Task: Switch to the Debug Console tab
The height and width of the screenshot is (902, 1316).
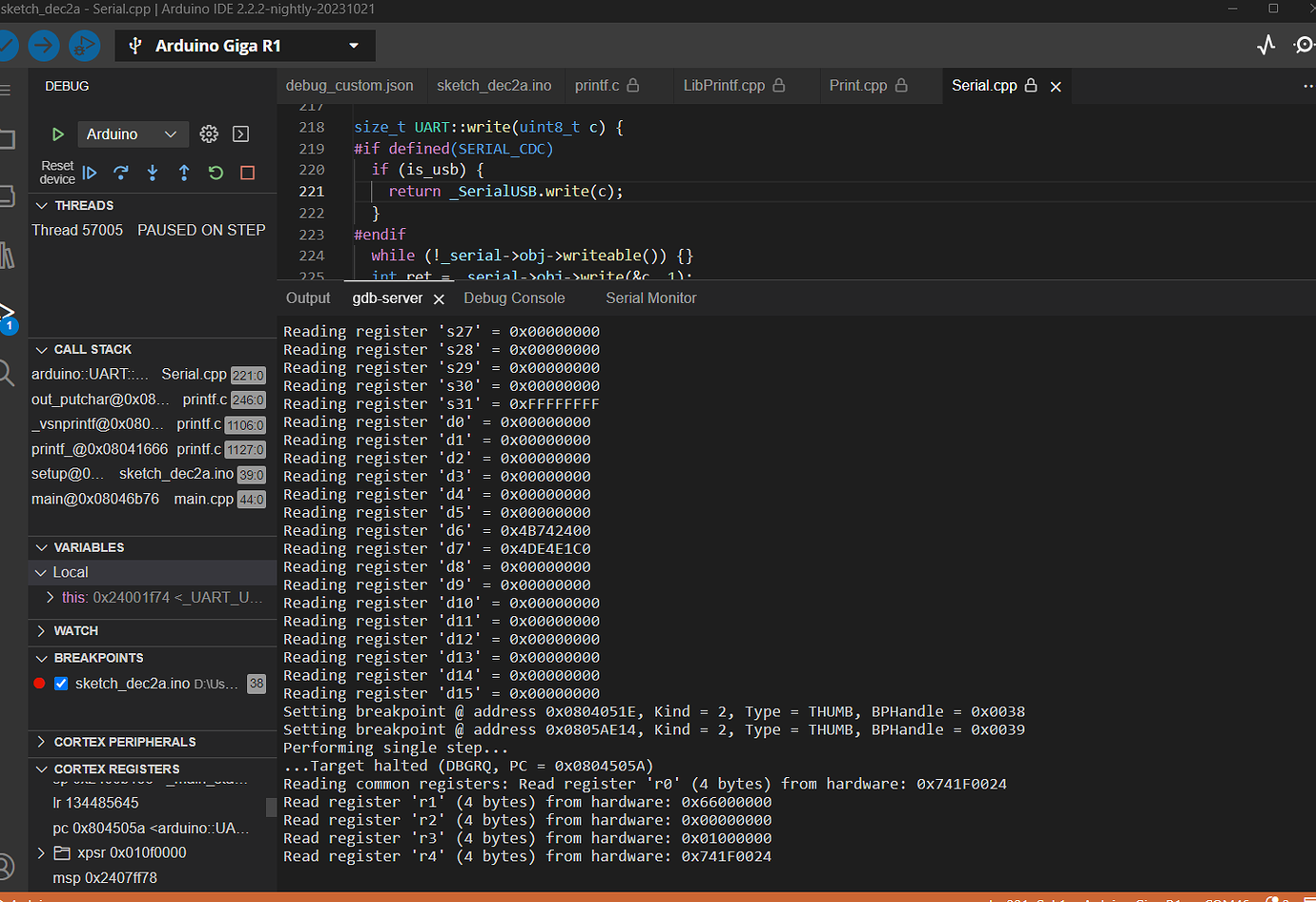Action: 514,297
